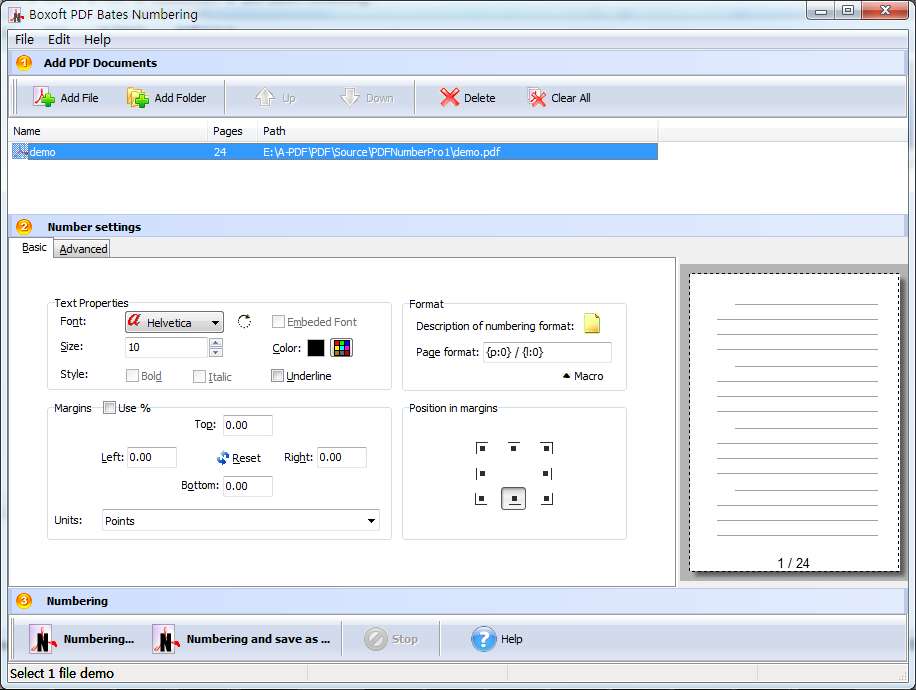Viewport: 916px width, 690px height.
Task: Switch to the Advanced tab
Action: 83,249
